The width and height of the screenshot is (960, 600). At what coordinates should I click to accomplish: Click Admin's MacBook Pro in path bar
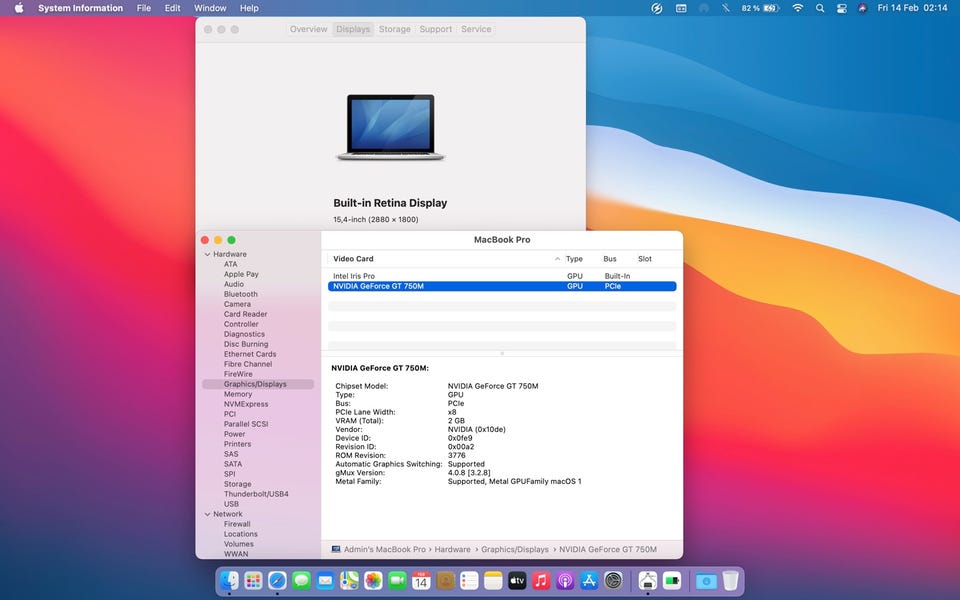pyautogui.click(x=384, y=550)
